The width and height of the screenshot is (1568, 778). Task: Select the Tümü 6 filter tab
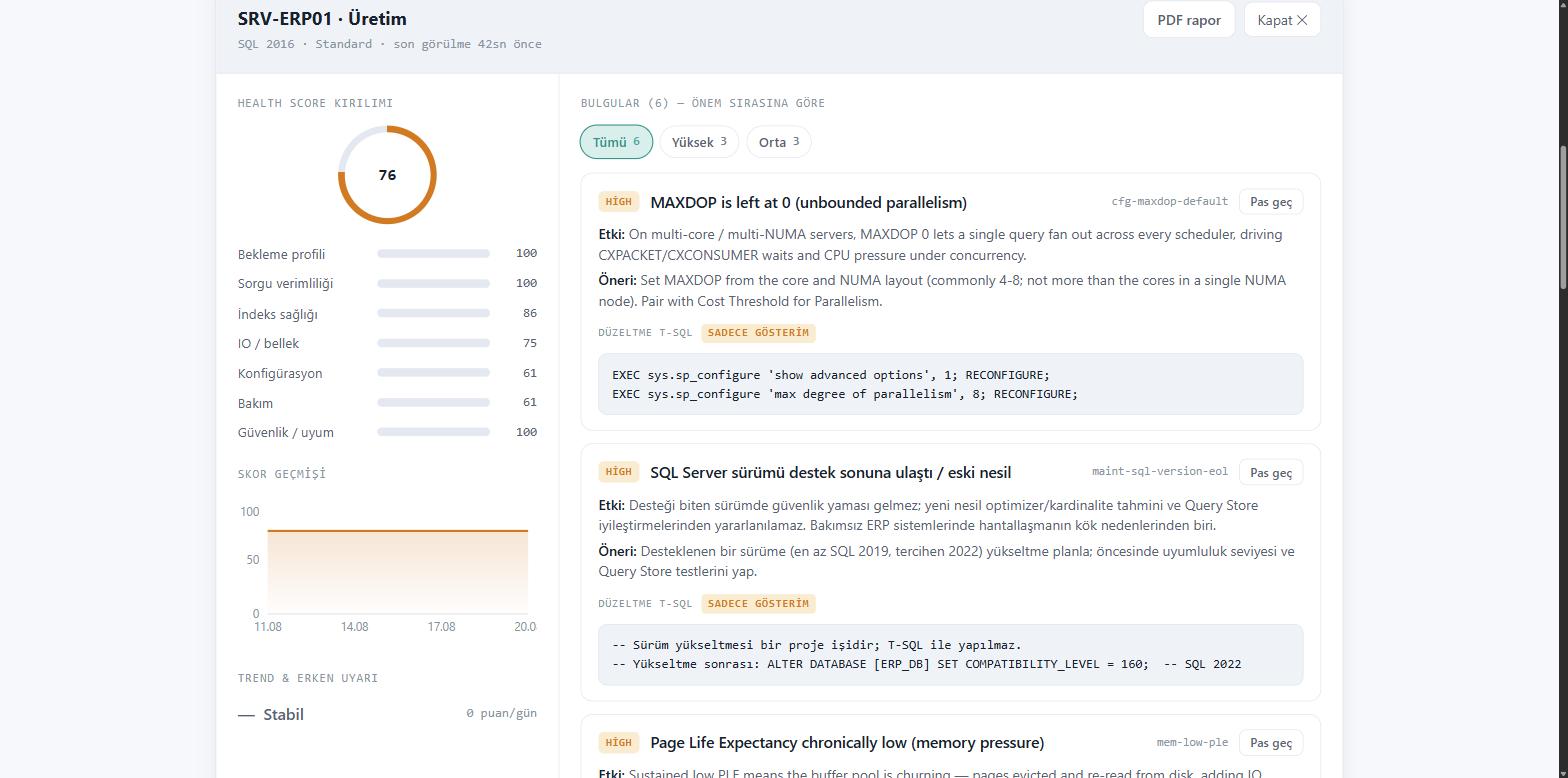click(616, 142)
